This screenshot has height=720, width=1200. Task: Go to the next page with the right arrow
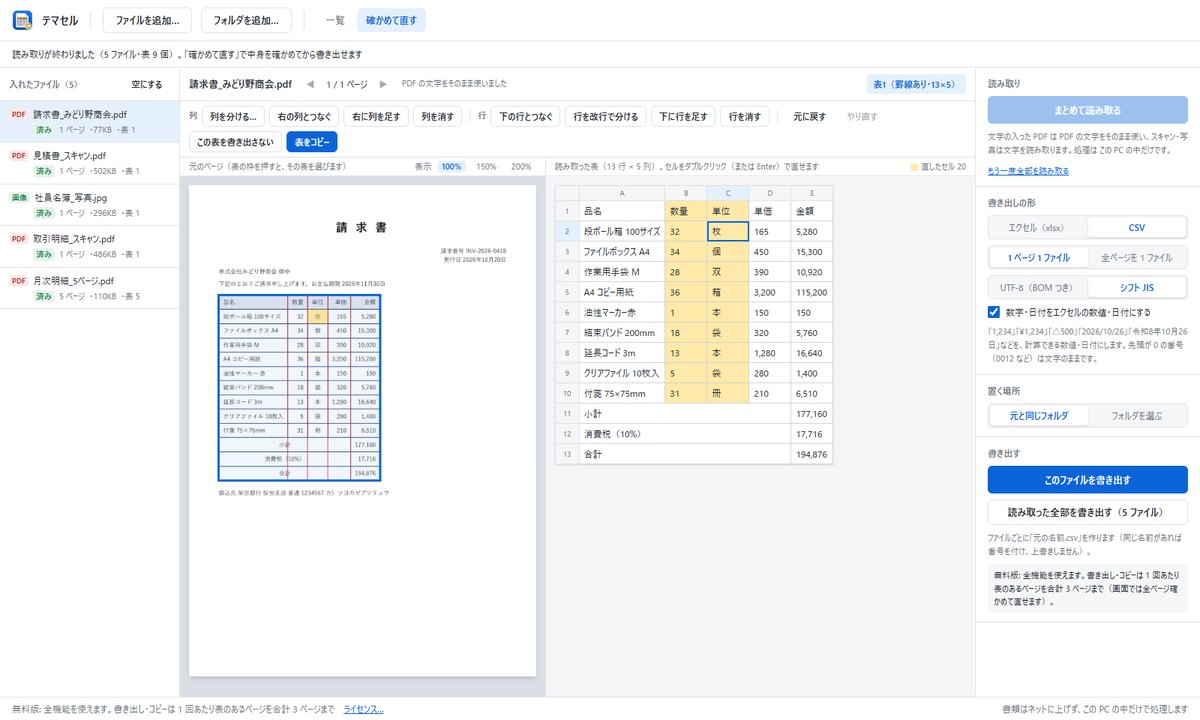click(384, 84)
